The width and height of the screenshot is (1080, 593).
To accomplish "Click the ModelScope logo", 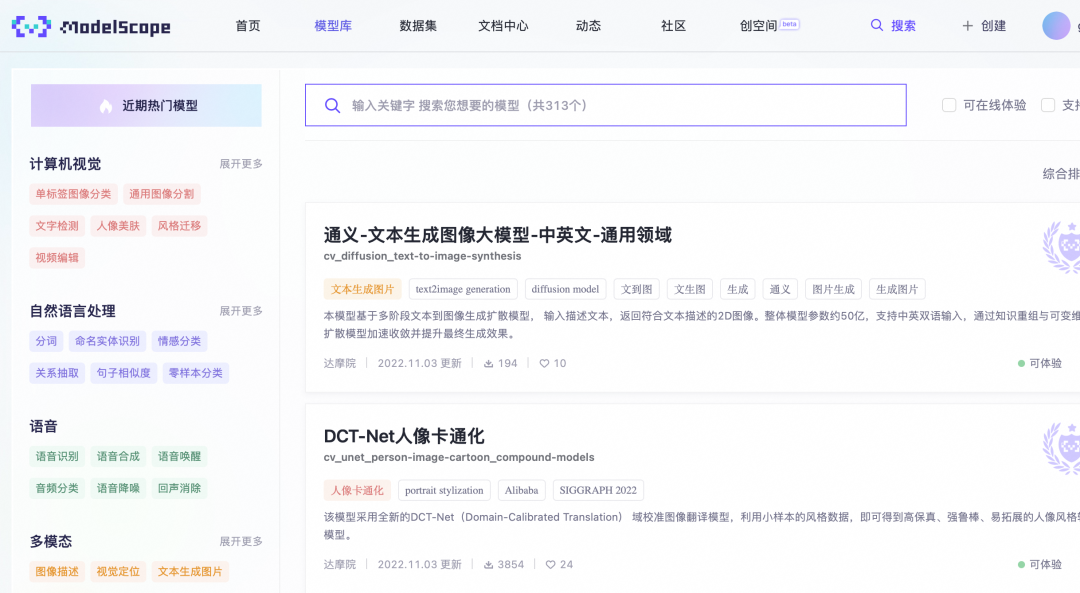I will click(x=91, y=26).
